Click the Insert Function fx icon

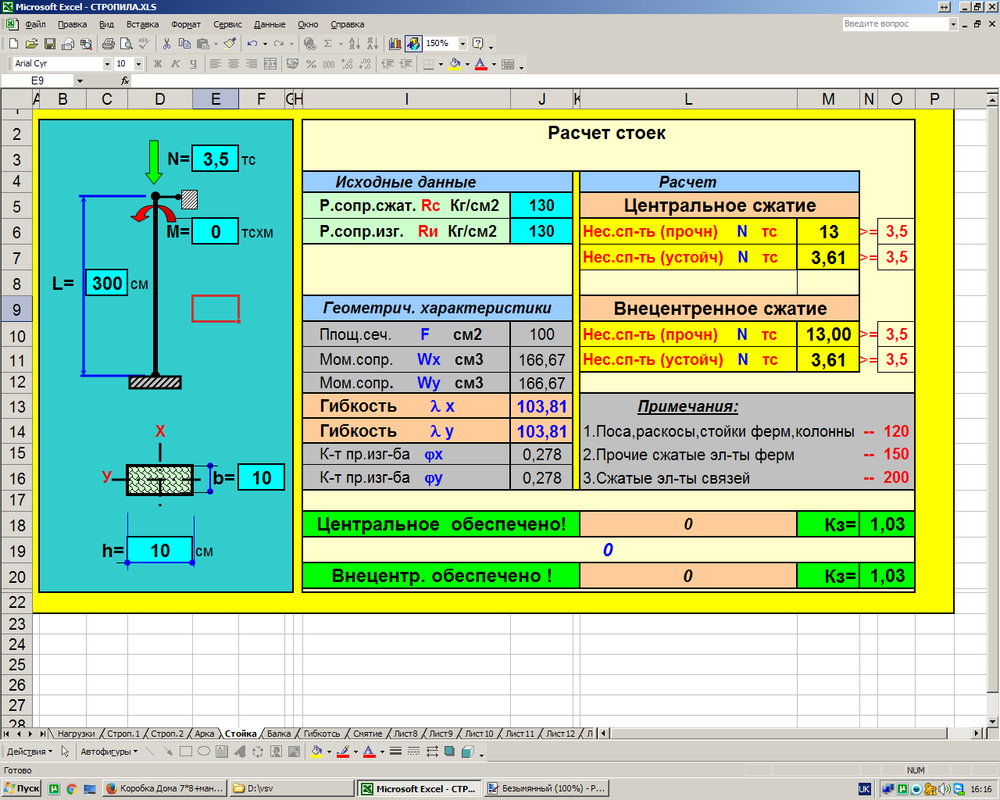click(x=125, y=80)
